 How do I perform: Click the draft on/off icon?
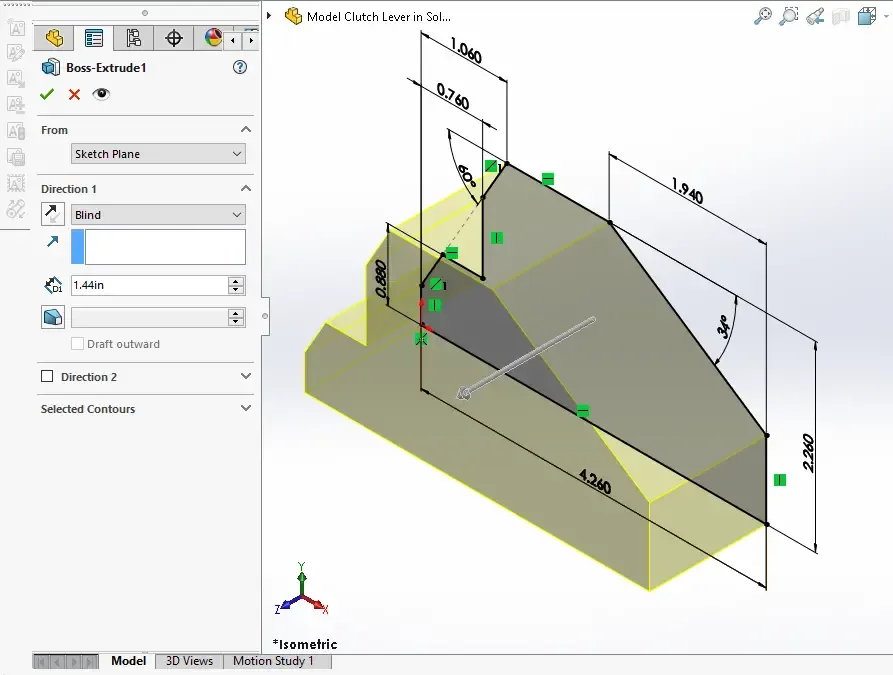coord(52,317)
